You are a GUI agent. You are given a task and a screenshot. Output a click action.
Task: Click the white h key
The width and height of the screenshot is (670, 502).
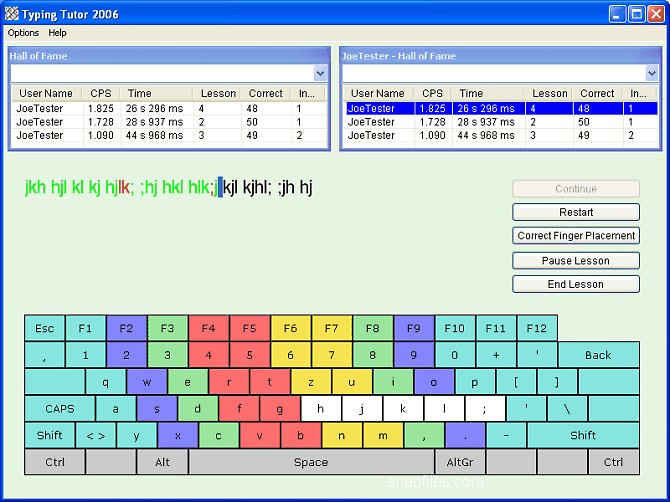[x=320, y=409]
